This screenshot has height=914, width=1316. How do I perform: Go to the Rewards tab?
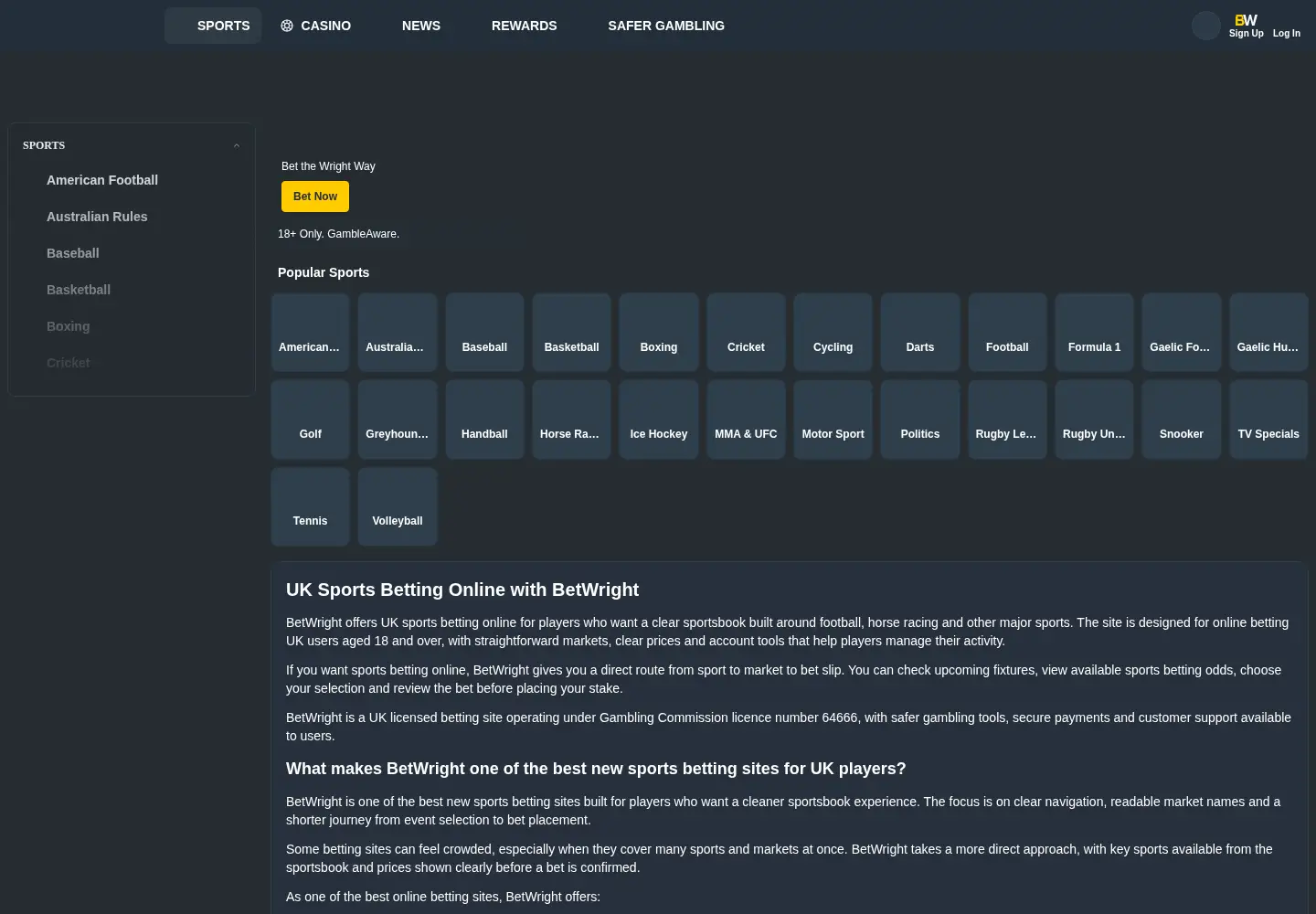pyautogui.click(x=524, y=26)
